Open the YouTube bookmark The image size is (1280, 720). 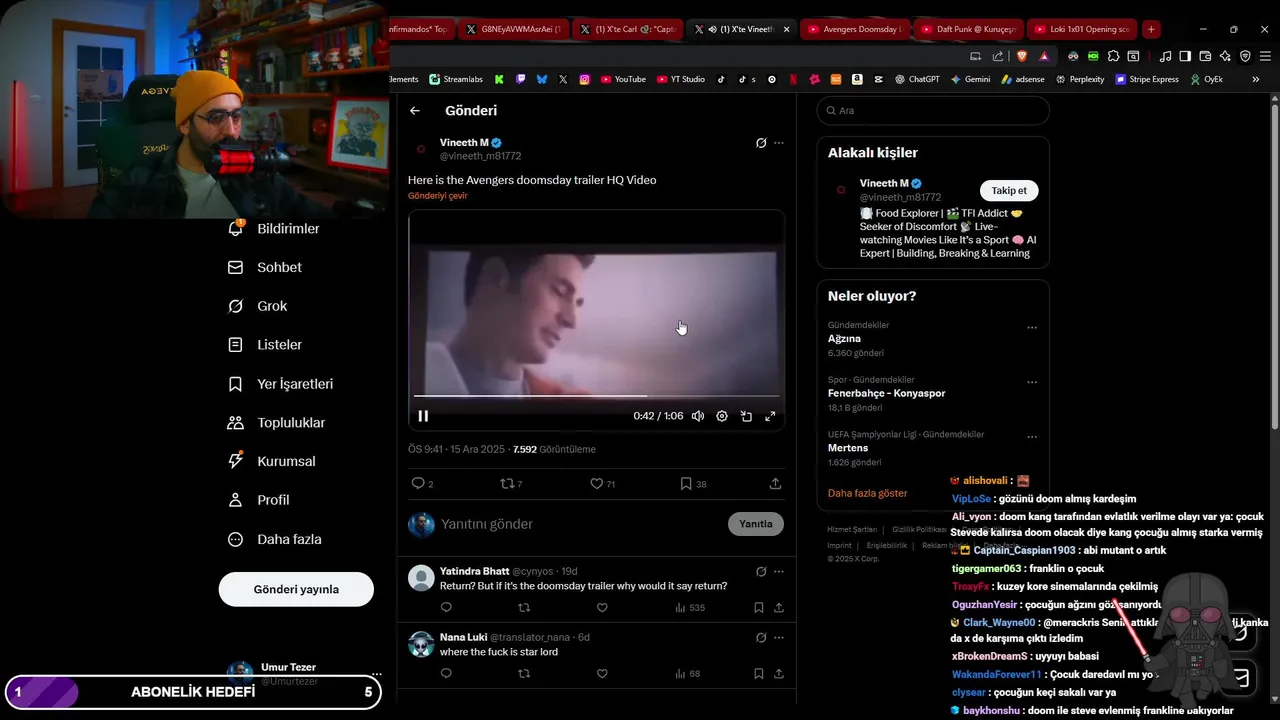click(x=623, y=79)
